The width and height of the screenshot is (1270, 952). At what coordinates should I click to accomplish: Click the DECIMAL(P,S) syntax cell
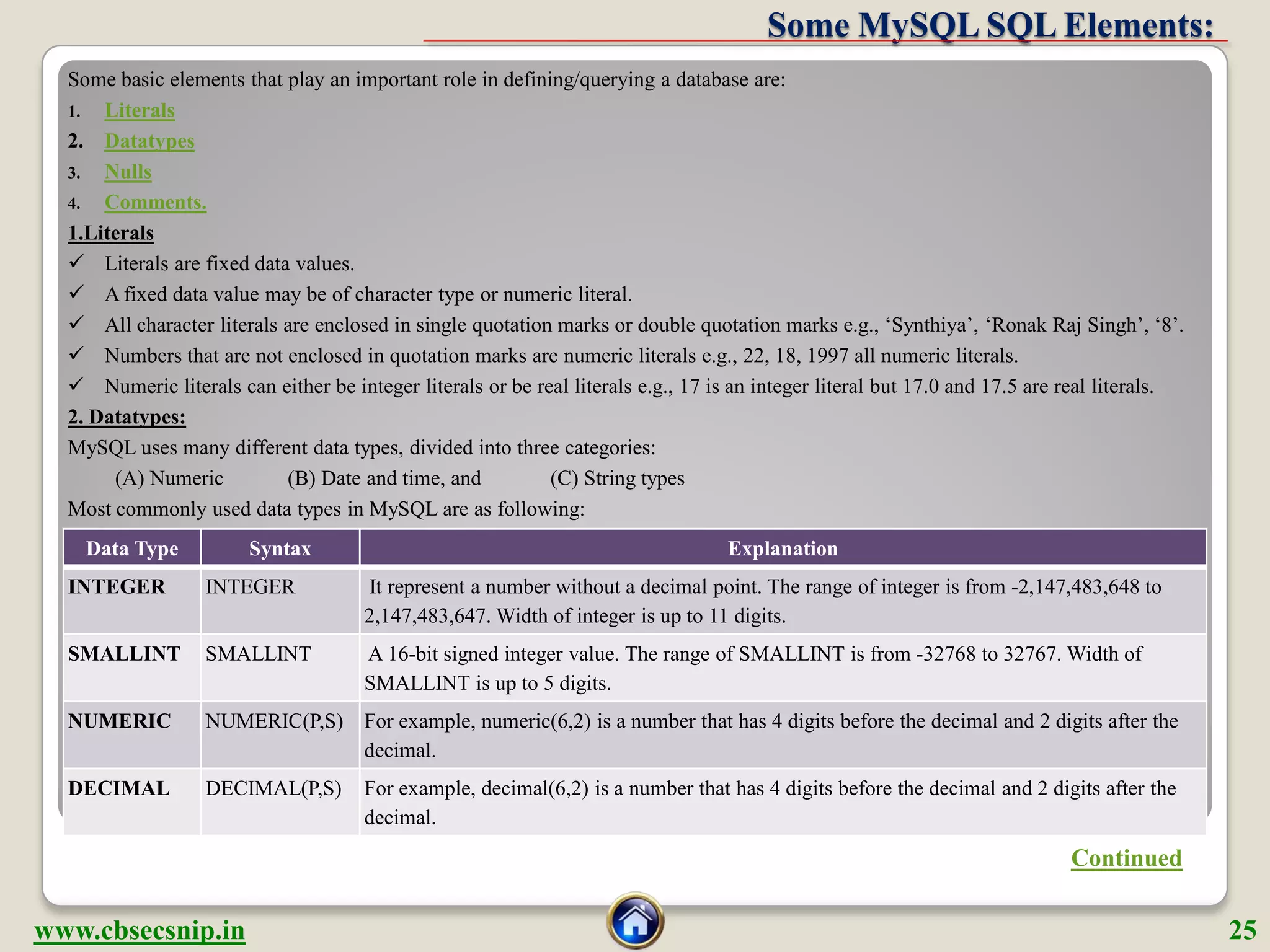tap(273, 788)
